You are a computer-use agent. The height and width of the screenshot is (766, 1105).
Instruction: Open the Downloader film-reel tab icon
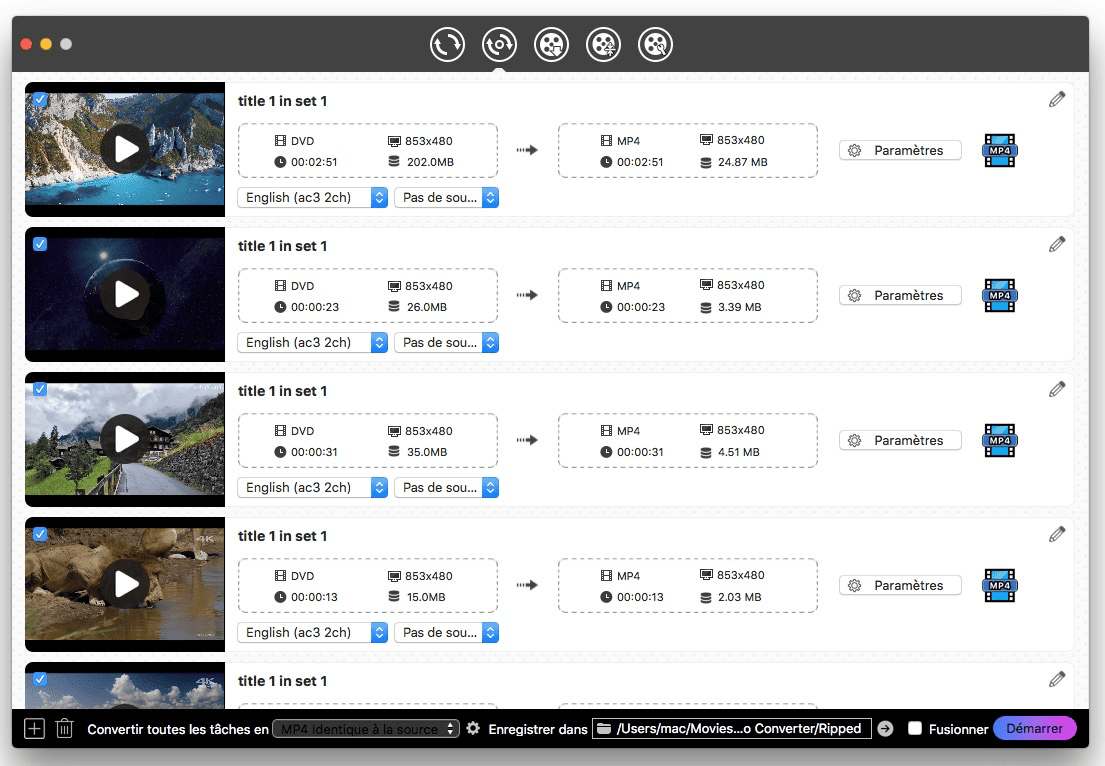pos(551,45)
